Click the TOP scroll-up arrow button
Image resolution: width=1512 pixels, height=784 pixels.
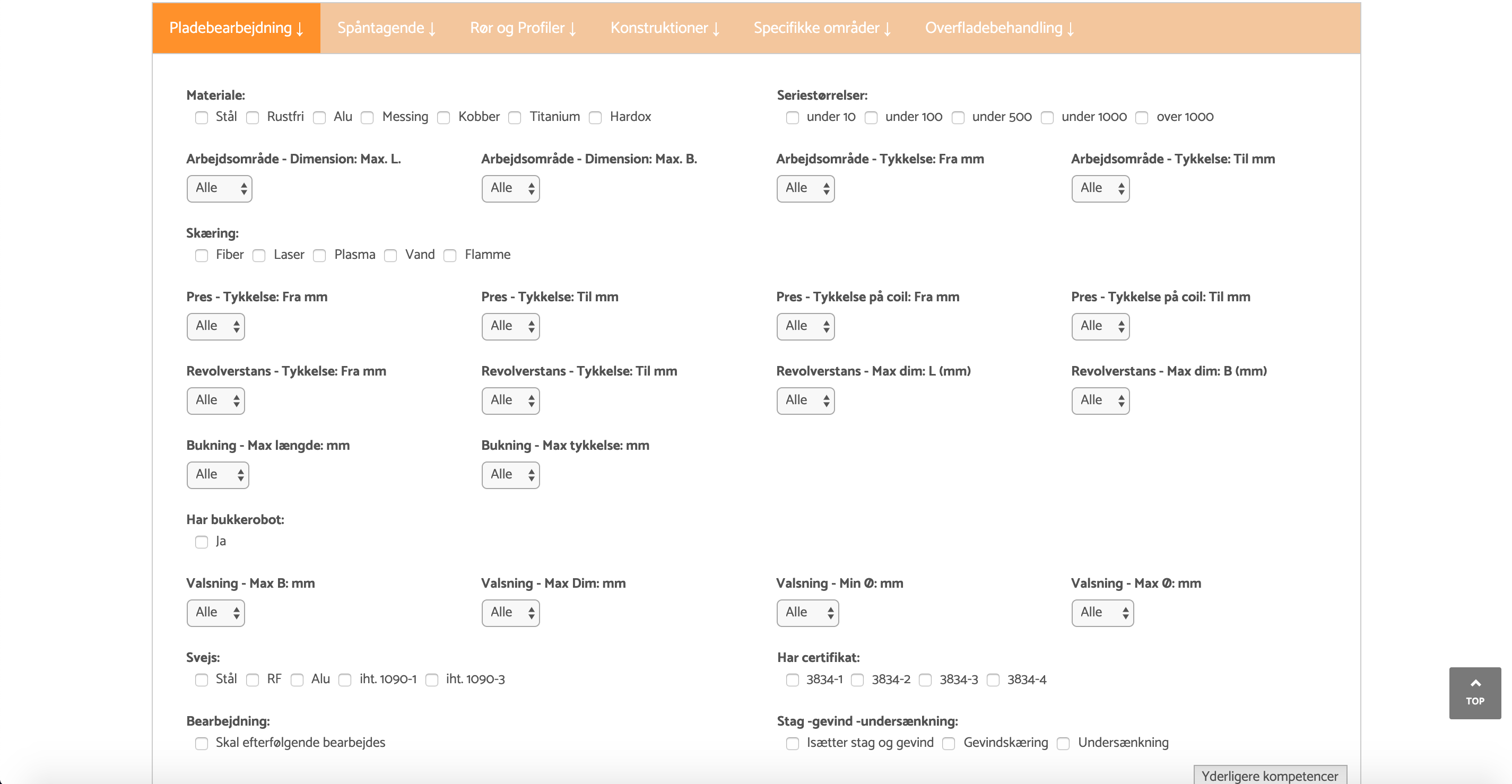point(1474,692)
